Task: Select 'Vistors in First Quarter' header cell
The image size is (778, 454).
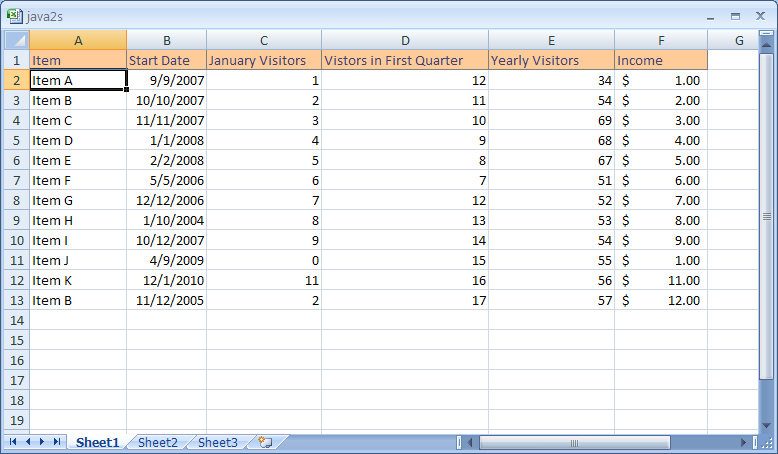Action: (x=405, y=60)
